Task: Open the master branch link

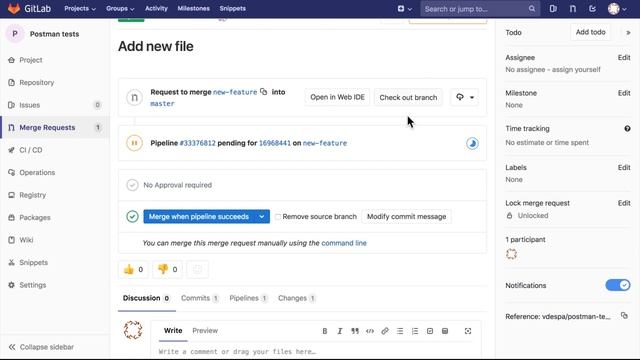Action: pos(162,104)
